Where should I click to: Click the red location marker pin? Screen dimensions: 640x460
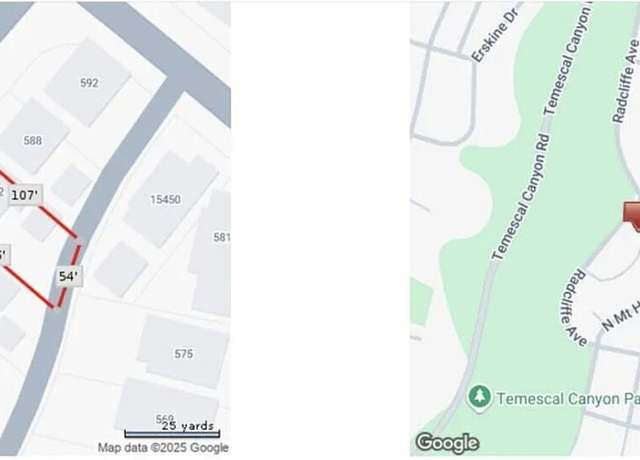pyautogui.click(x=632, y=216)
